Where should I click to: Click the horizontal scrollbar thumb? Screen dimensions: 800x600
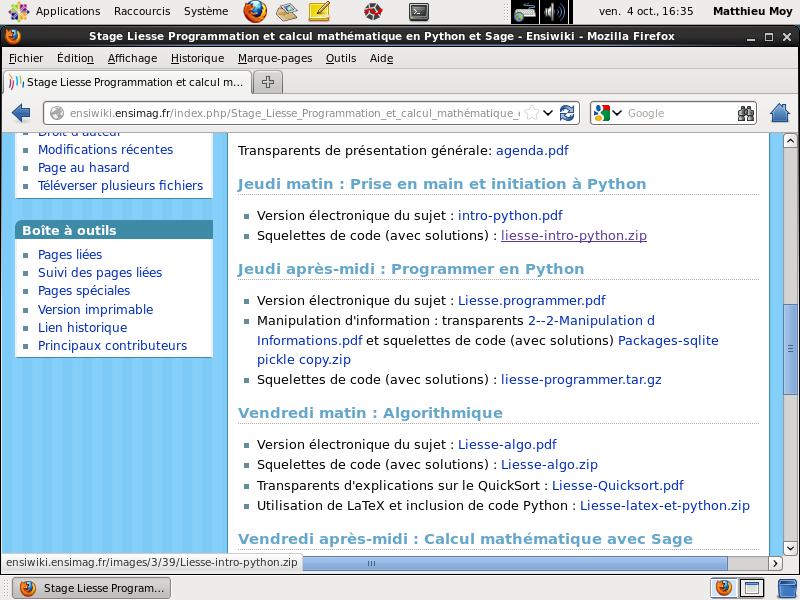tap(515, 563)
